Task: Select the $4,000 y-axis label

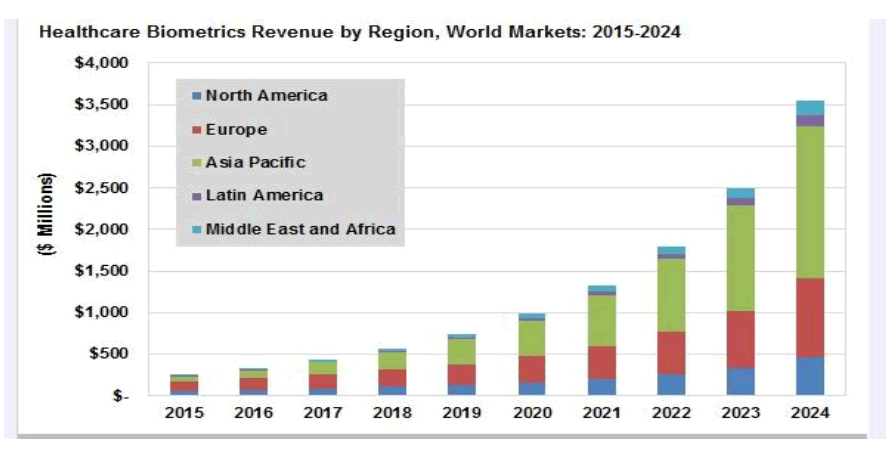Action: (x=103, y=63)
